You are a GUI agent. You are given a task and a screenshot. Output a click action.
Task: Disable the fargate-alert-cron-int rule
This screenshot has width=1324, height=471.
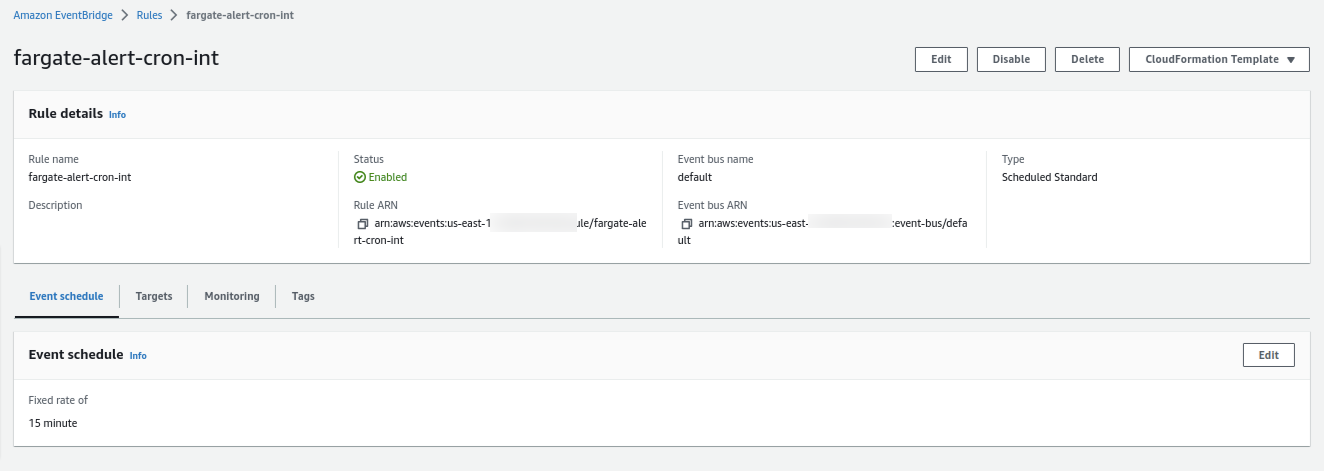tap(1010, 59)
